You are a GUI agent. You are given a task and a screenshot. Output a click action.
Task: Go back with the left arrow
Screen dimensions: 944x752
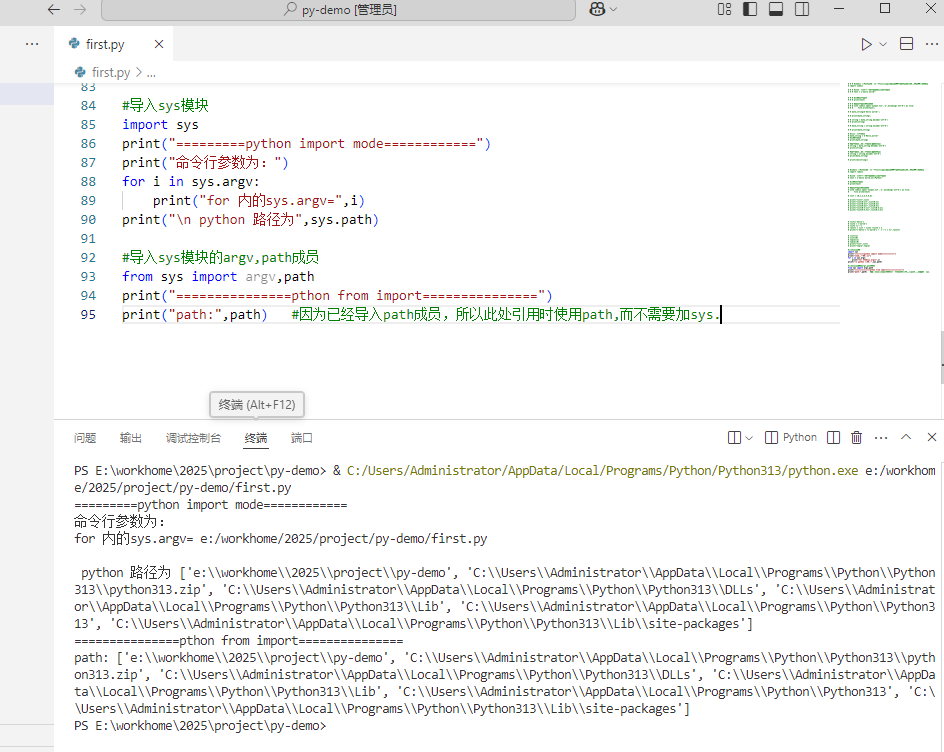coord(54,9)
